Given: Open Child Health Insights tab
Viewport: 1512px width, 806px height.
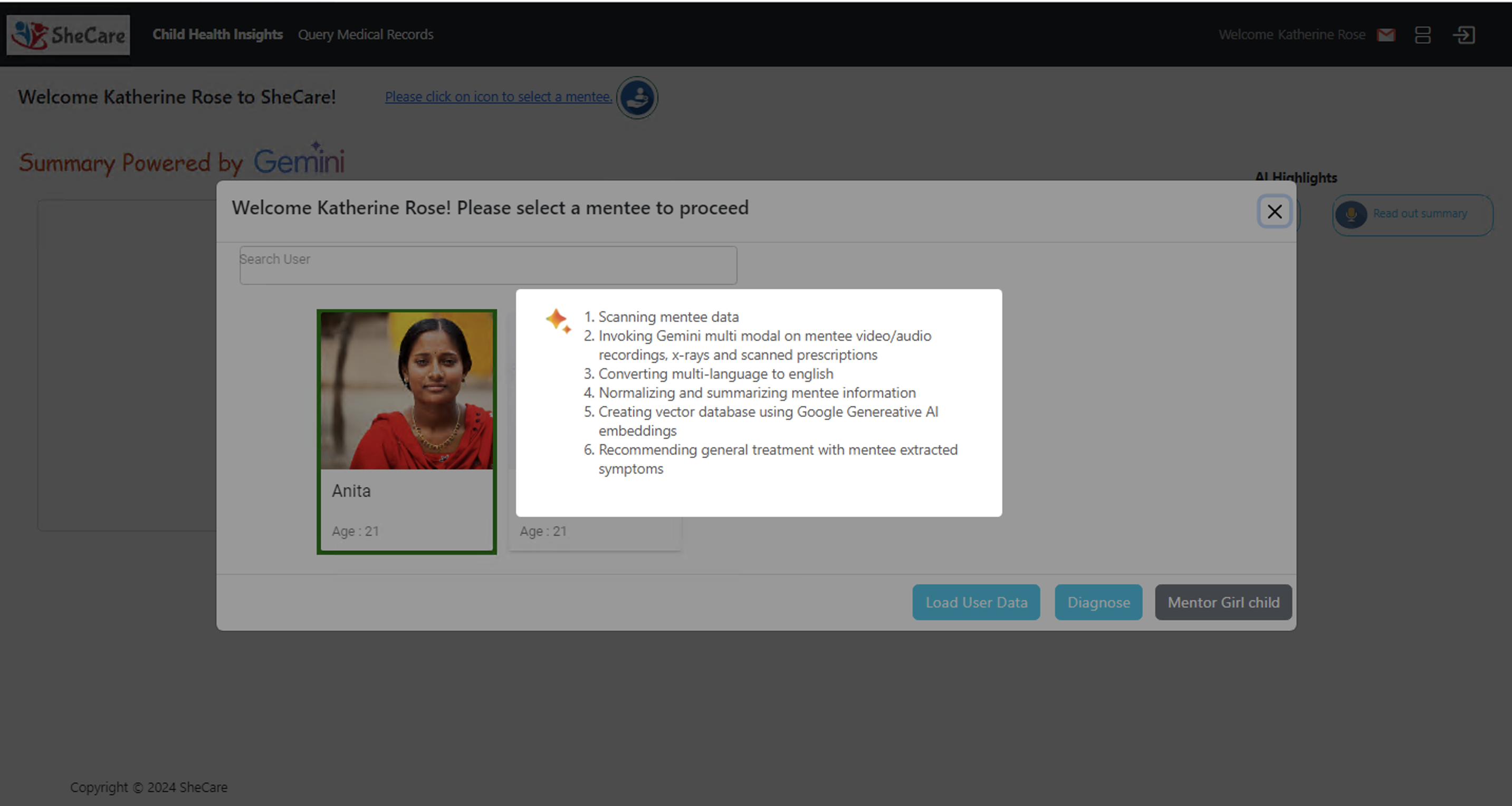Looking at the screenshot, I should 217,35.
